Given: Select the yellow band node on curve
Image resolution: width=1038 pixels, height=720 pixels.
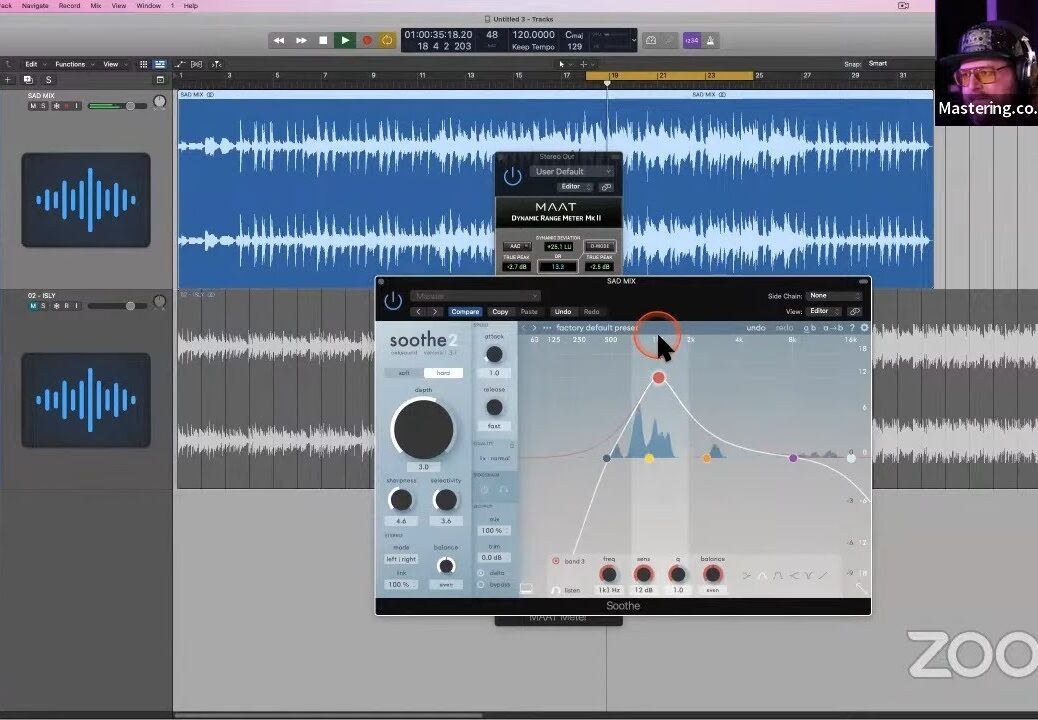Looking at the screenshot, I should click(649, 458).
